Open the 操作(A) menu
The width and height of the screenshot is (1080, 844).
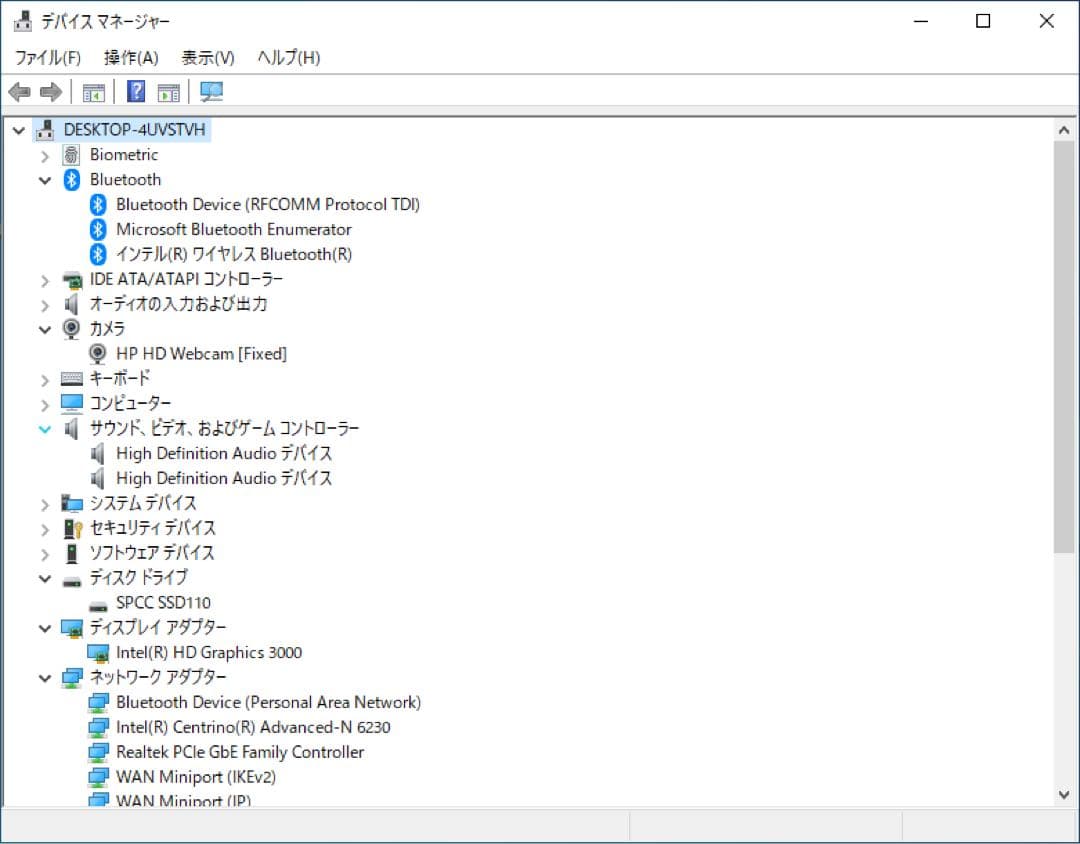[131, 57]
